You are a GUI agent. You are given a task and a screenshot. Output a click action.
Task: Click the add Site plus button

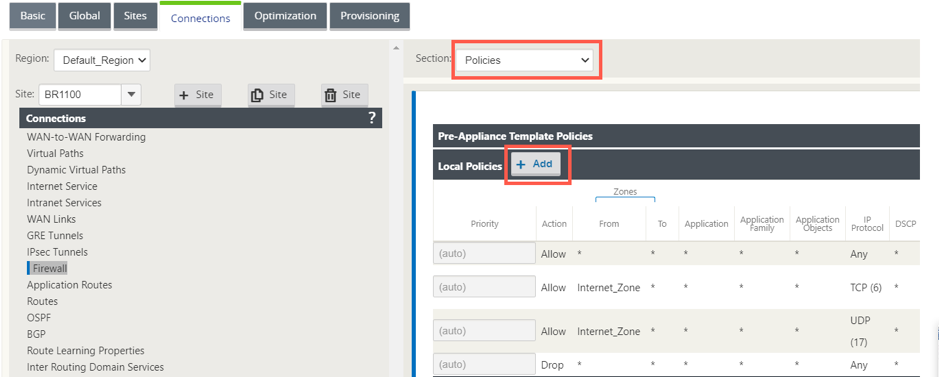coord(198,95)
